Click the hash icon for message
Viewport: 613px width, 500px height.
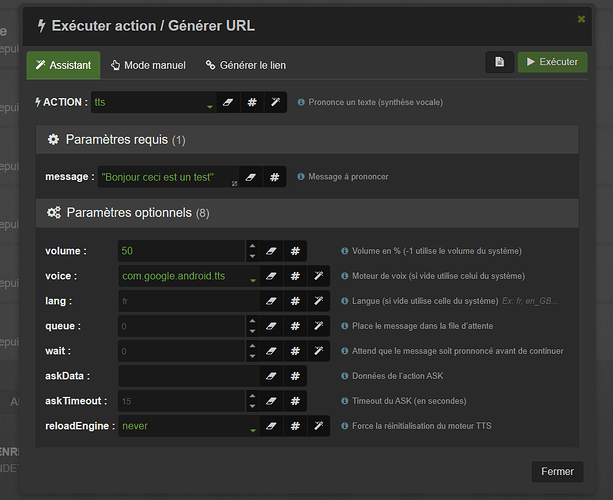click(274, 177)
